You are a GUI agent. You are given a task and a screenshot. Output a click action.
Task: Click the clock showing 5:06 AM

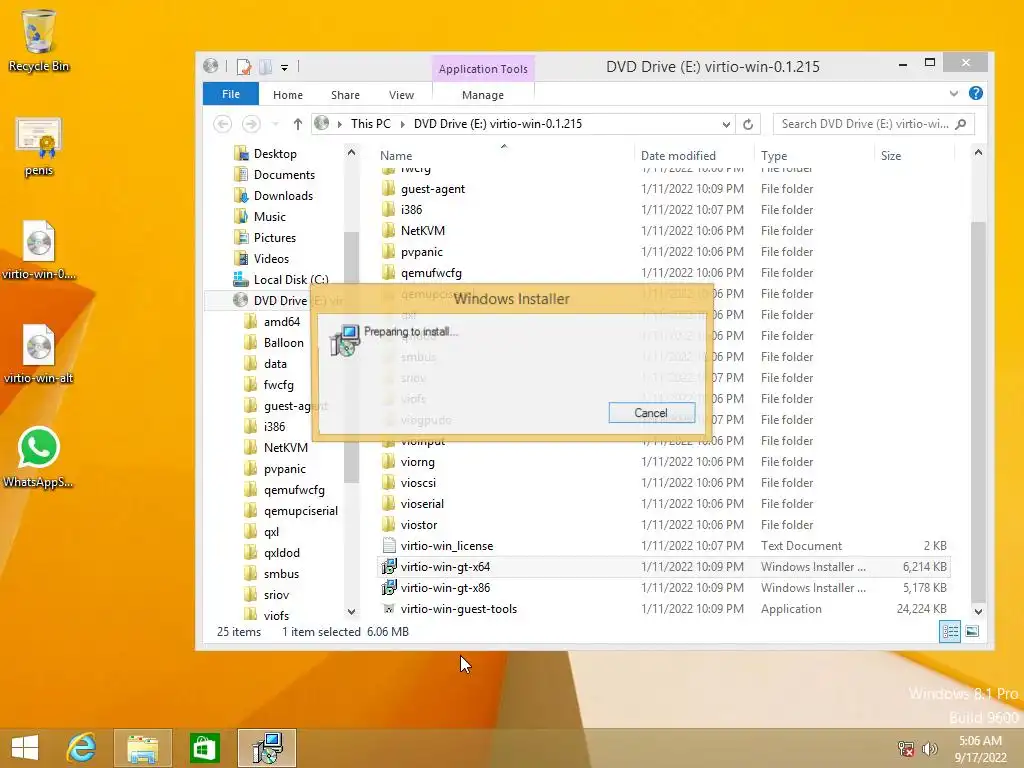(x=980, y=741)
